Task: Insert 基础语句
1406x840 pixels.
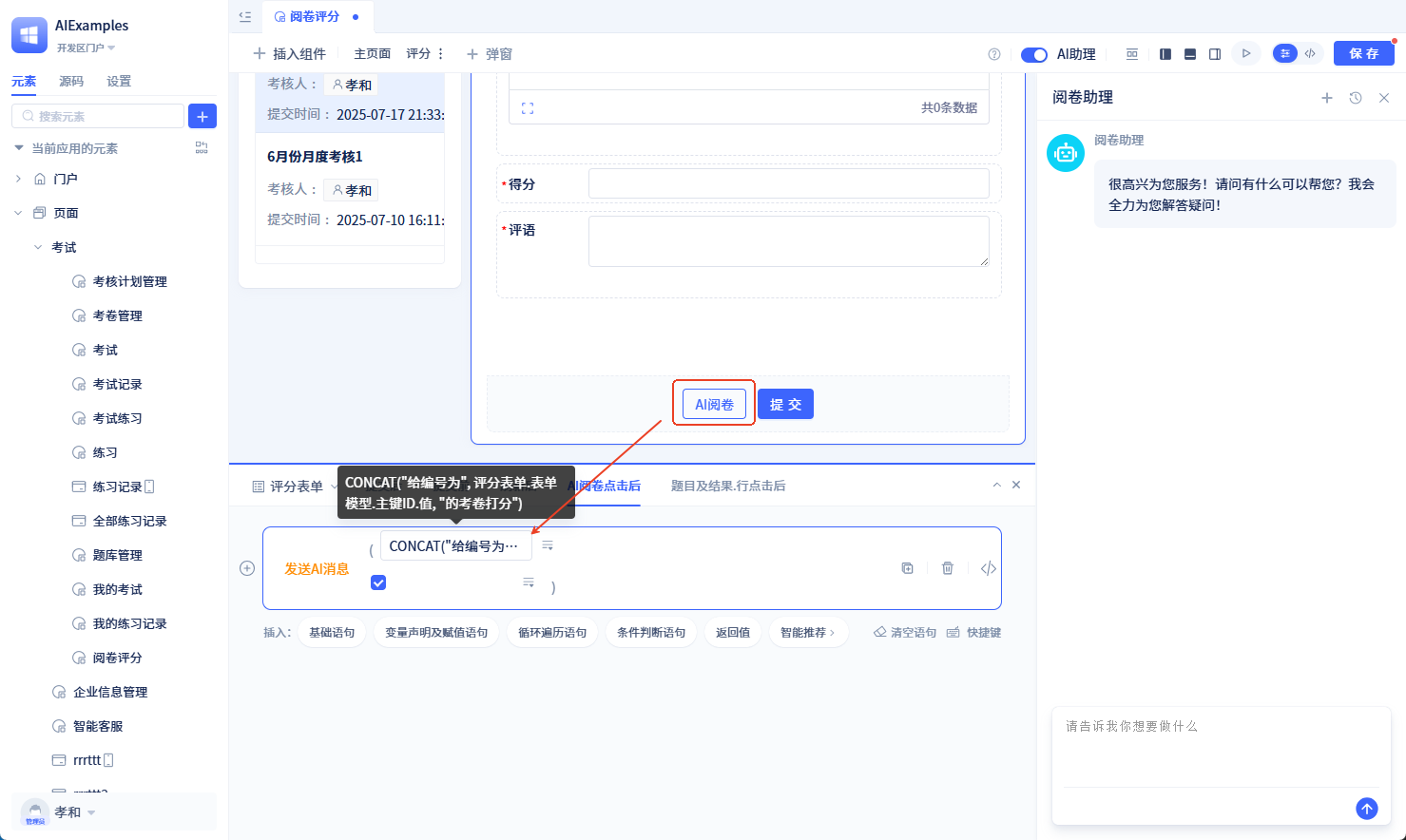Action: [x=332, y=633]
